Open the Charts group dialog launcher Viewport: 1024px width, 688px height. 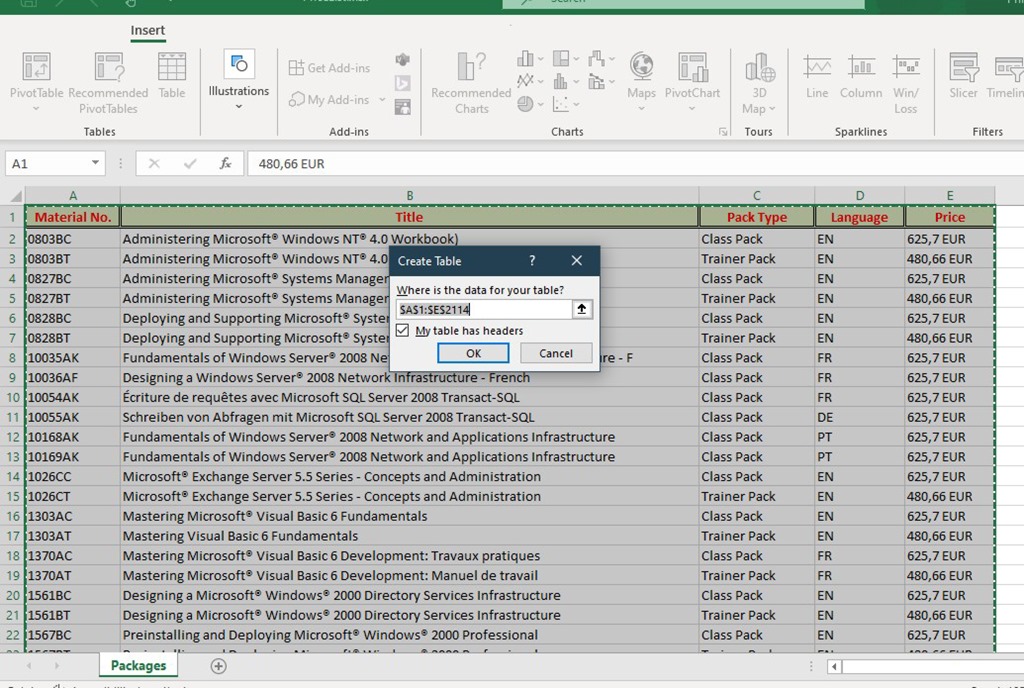(723, 132)
